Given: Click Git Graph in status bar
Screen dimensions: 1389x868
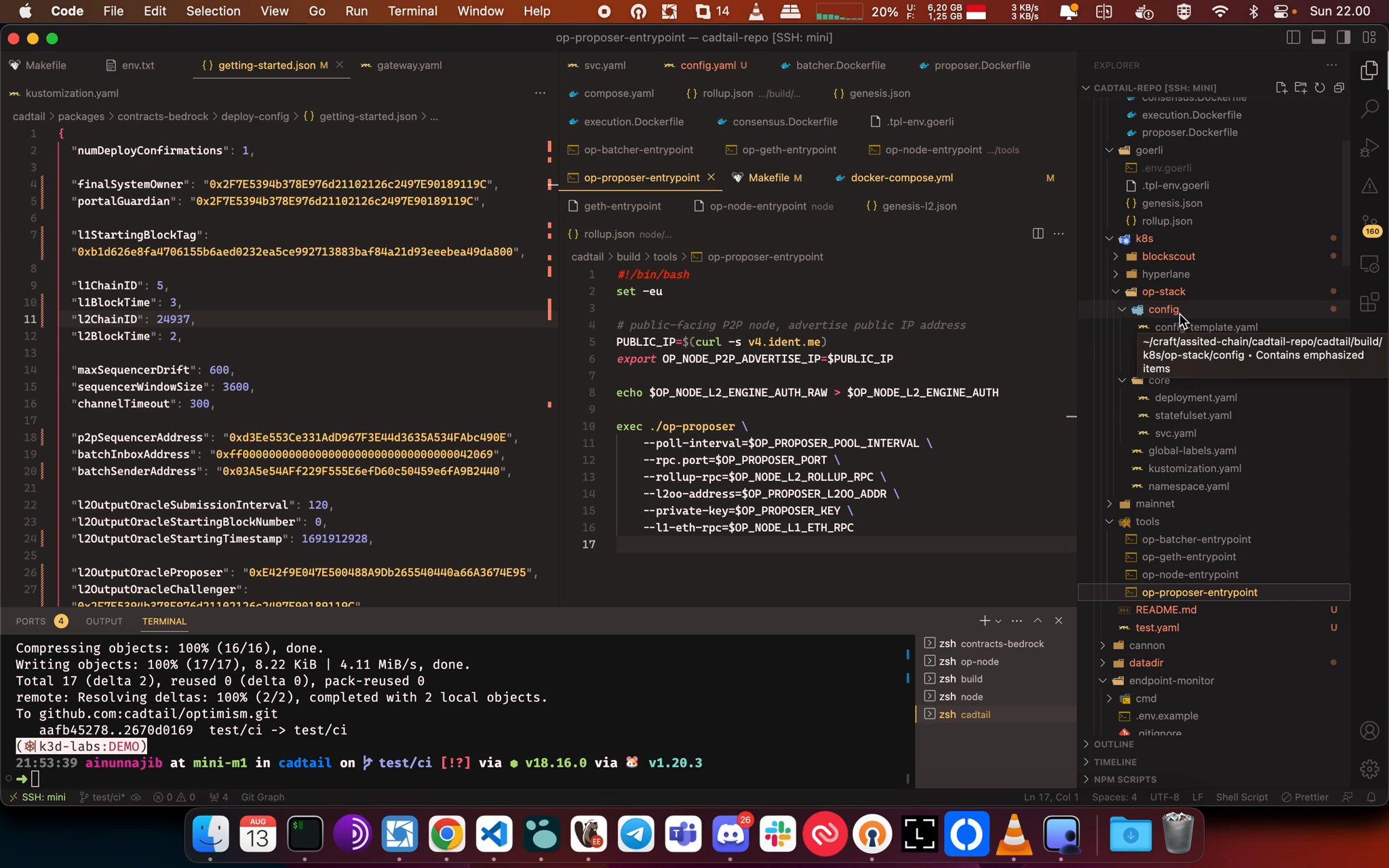Looking at the screenshot, I should click(262, 797).
